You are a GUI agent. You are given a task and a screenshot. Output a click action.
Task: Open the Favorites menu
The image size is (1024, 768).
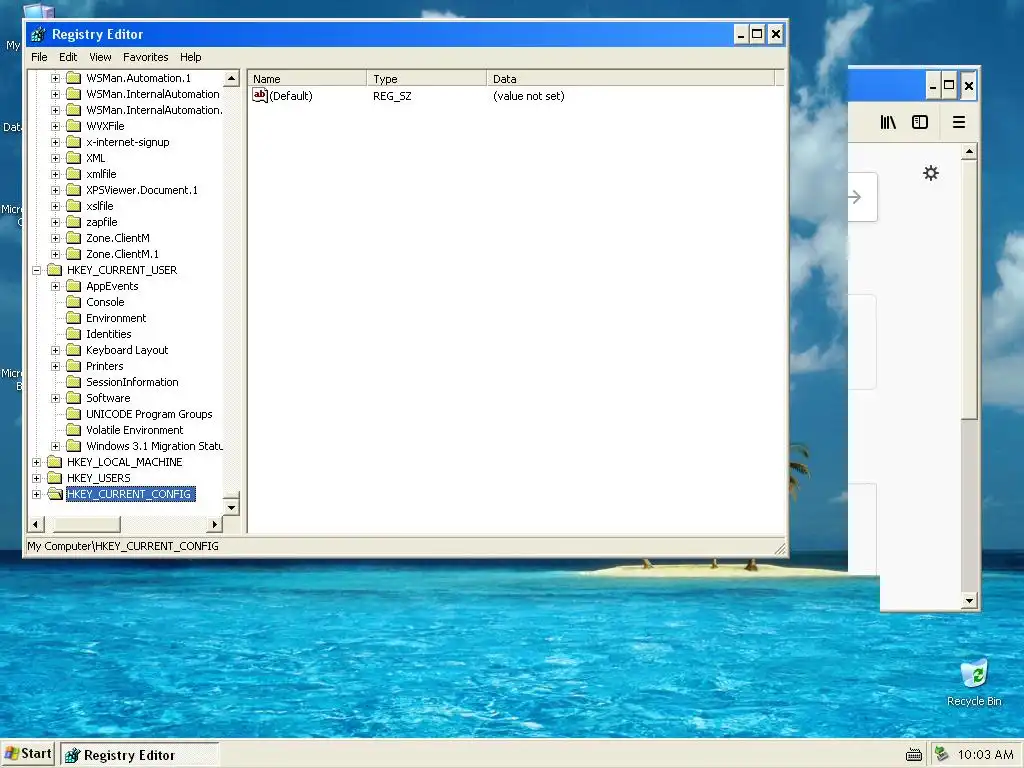tap(146, 57)
